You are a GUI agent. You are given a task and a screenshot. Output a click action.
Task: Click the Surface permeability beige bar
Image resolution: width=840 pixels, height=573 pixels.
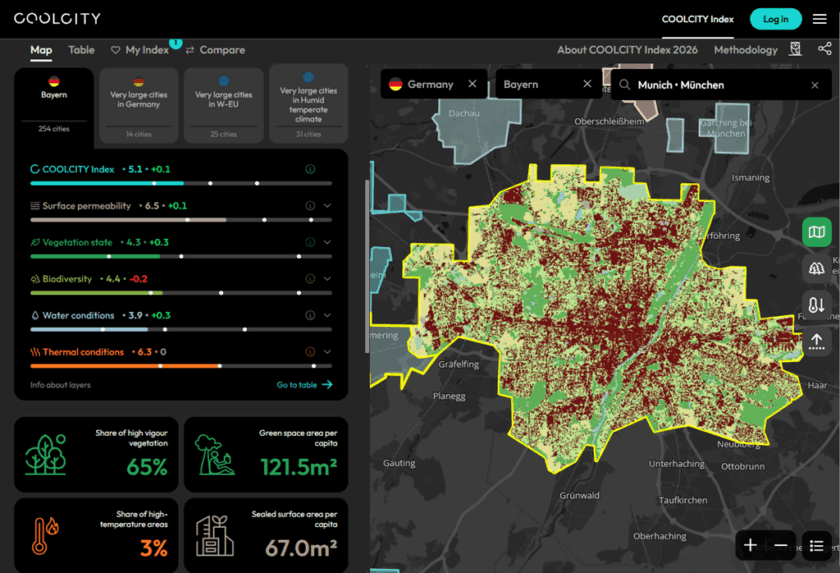tap(181, 220)
